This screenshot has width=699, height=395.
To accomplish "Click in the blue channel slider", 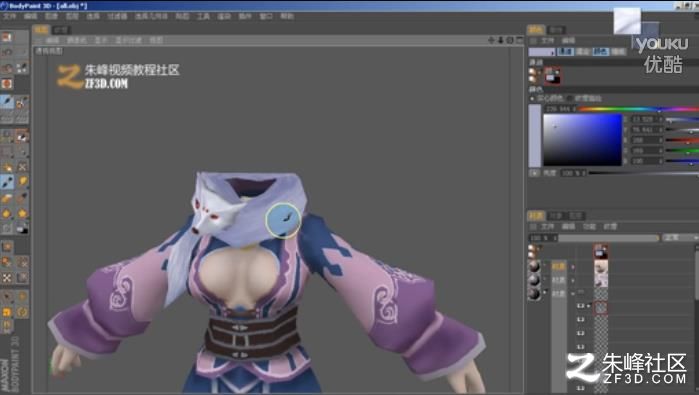I will pos(682,161).
